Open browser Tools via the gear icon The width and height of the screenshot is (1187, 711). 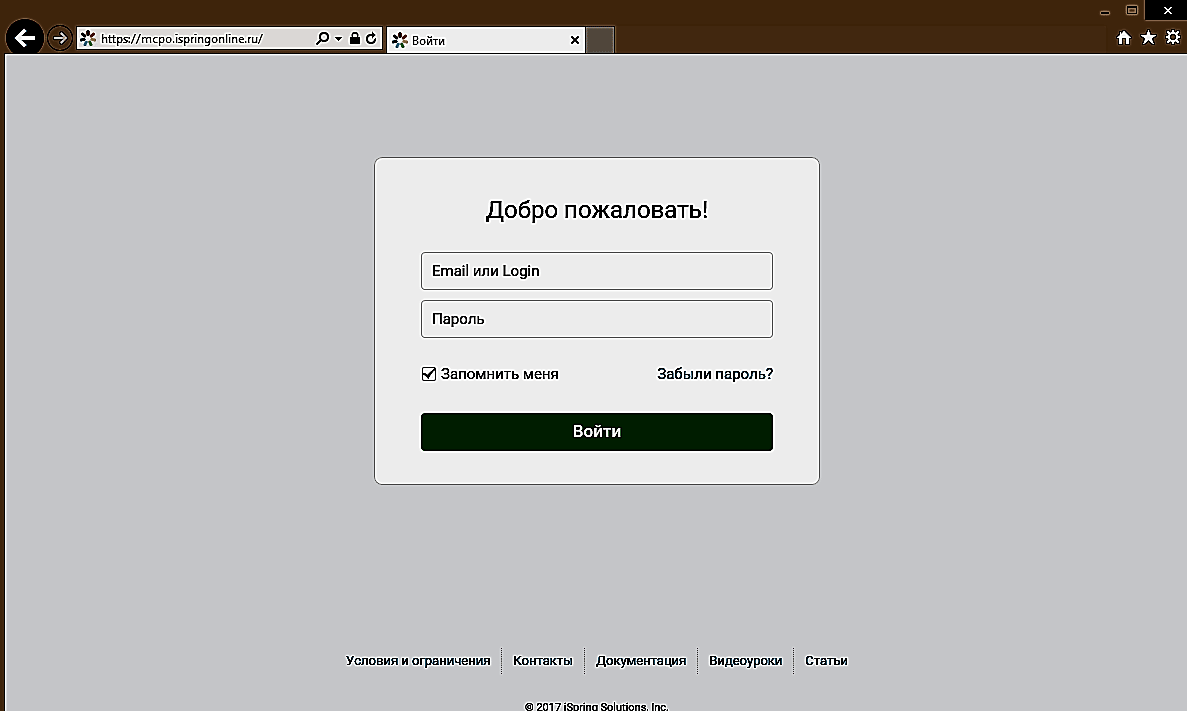1172,37
